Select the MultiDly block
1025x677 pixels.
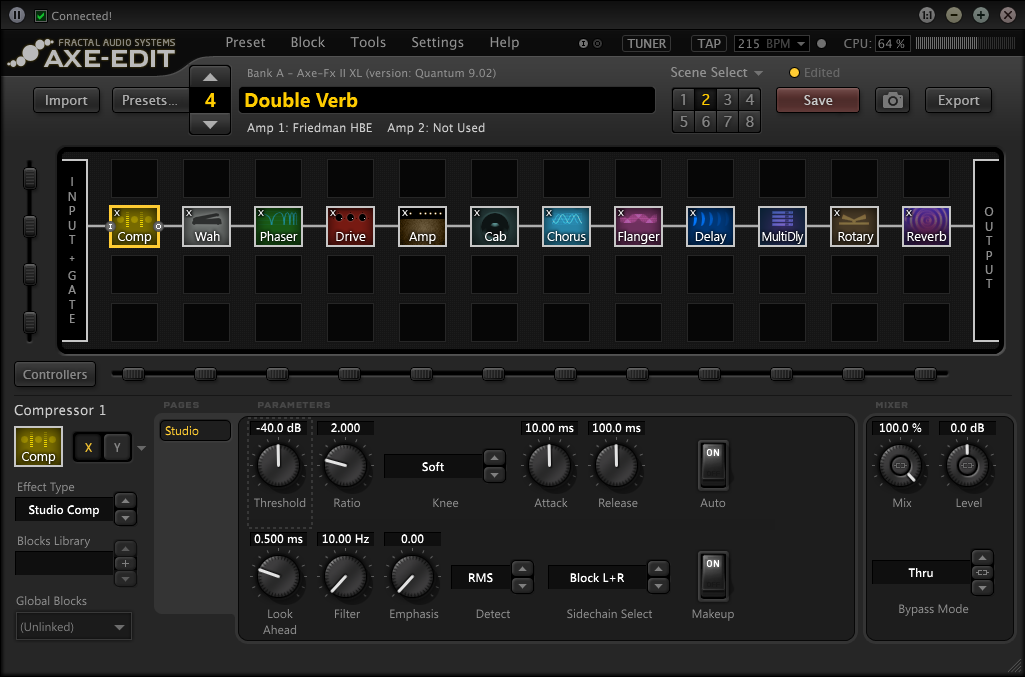(x=782, y=227)
